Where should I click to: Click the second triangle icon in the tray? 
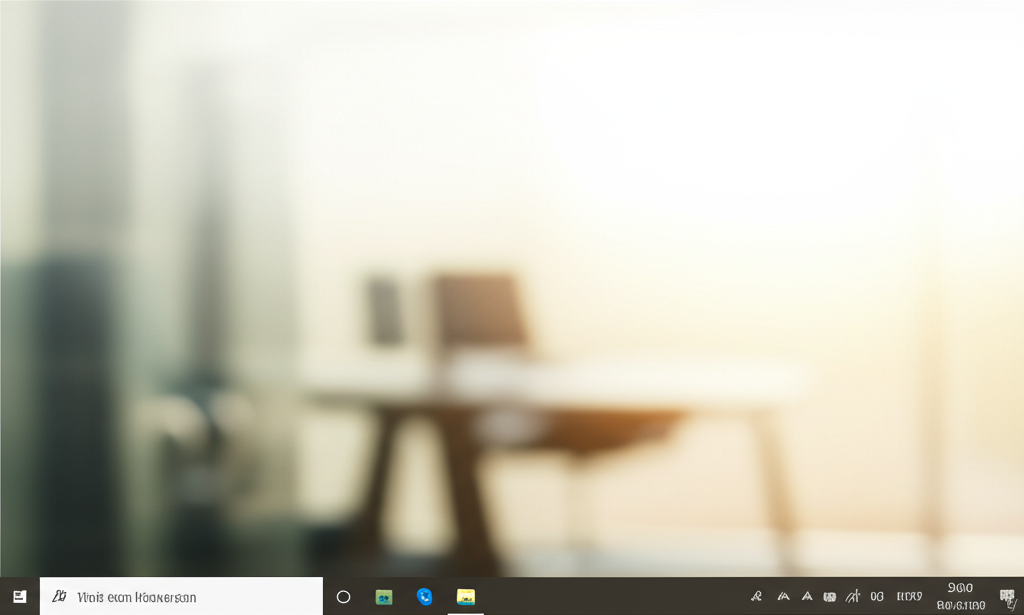[807, 597]
